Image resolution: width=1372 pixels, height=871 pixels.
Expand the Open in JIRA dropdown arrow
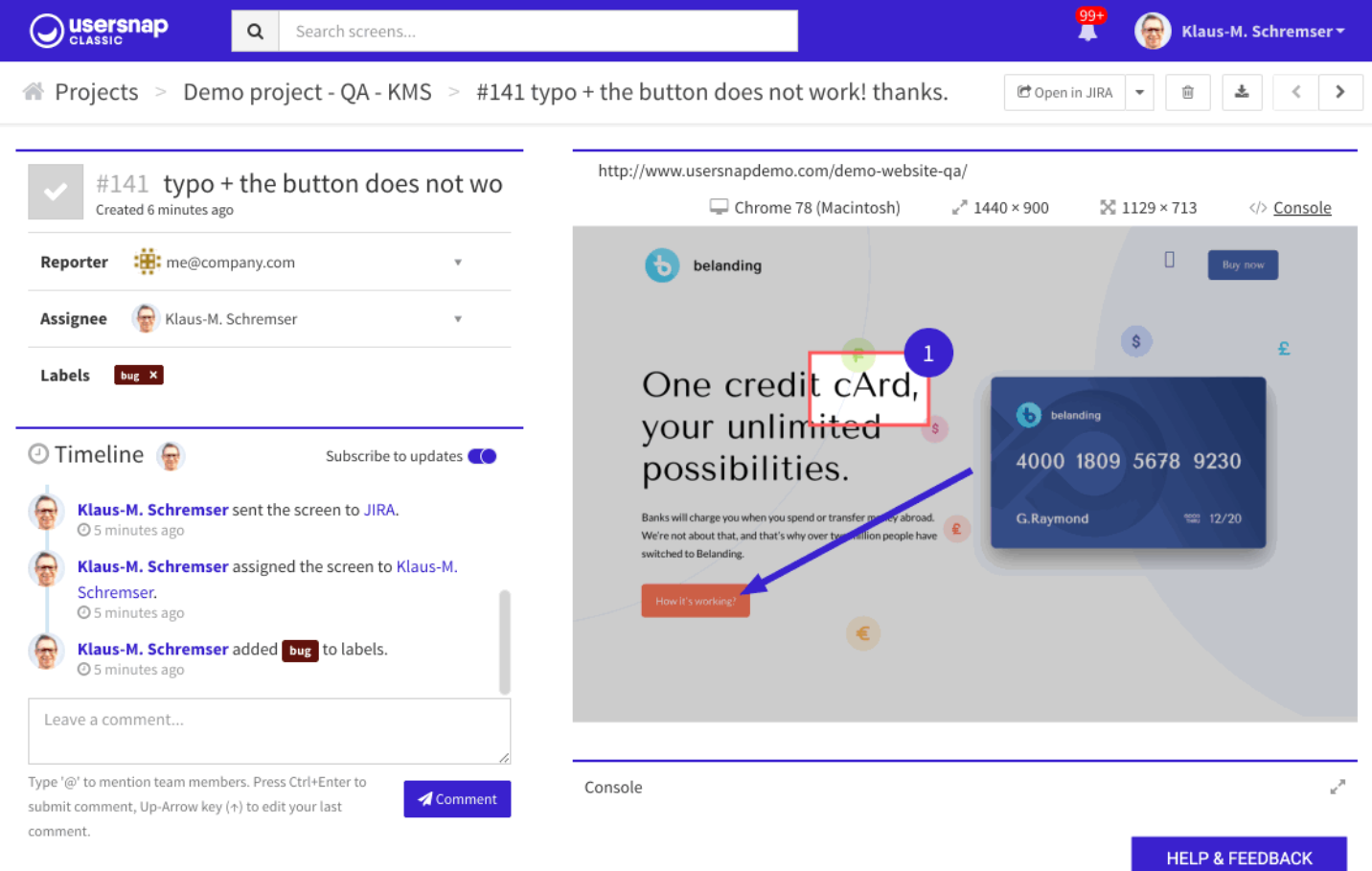(x=1139, y=92)
